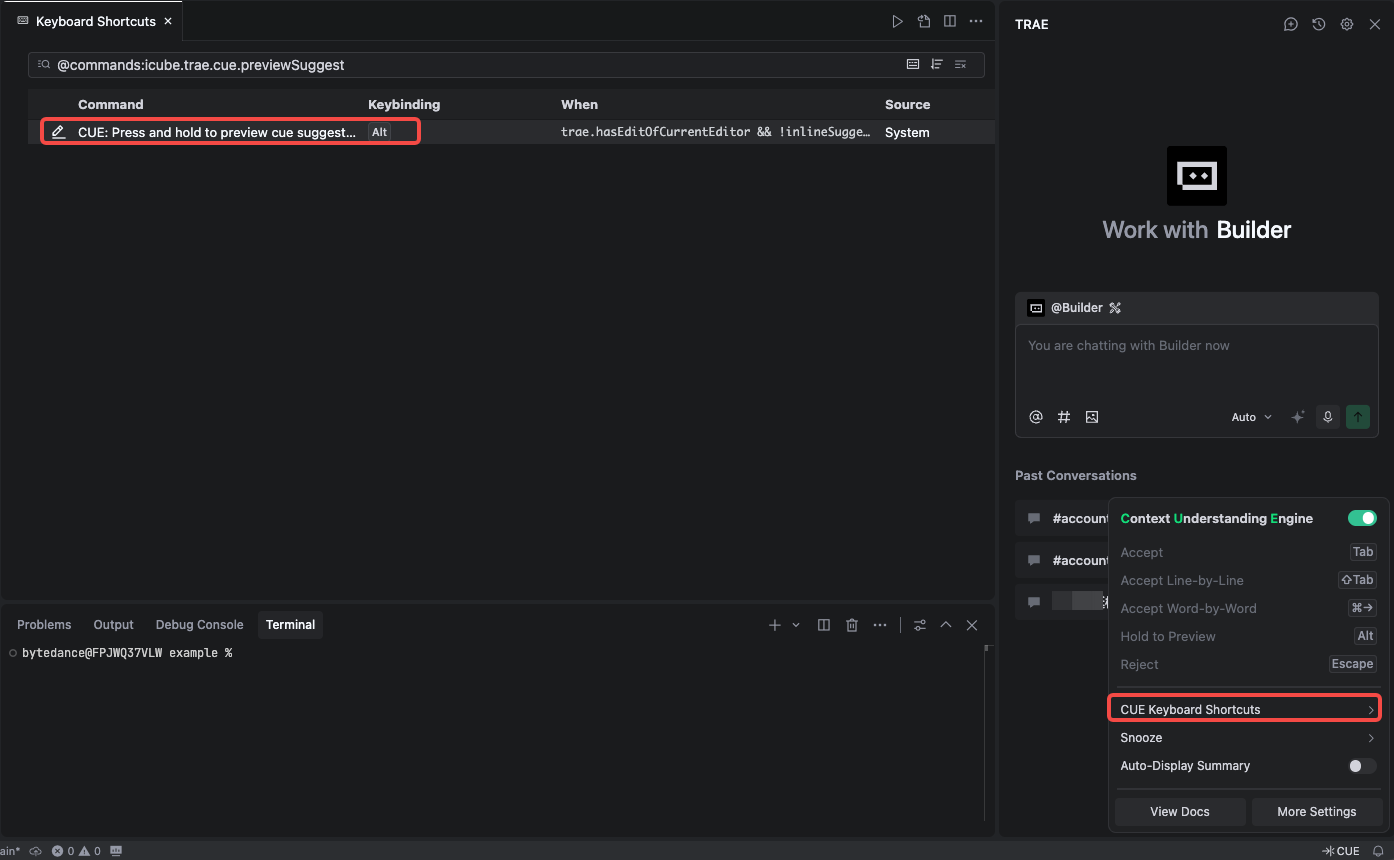The height and width of the screenshot is (860, 1394).
Task: Enable Auto-Display Summary
Action: pos(1360,766)
